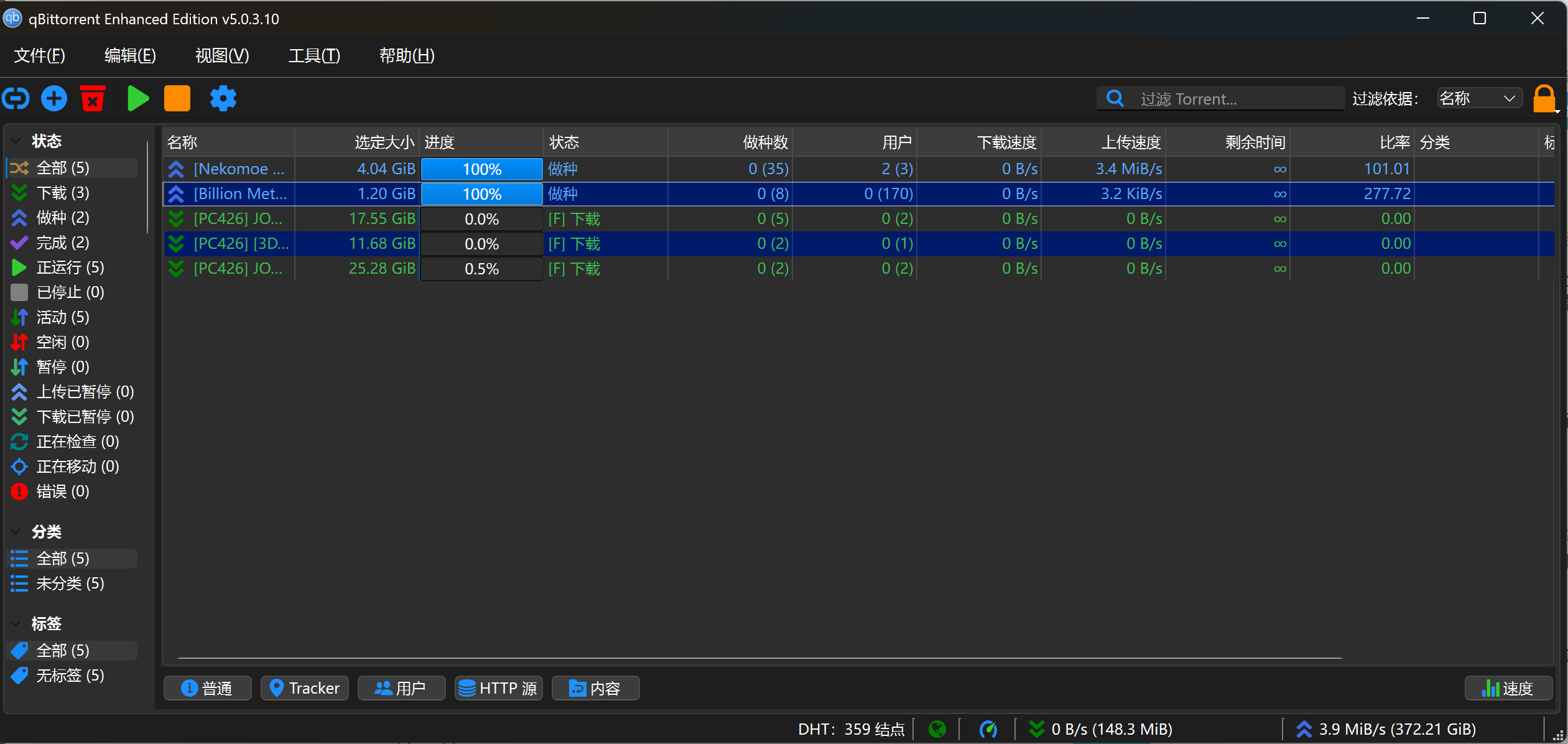Sort by 选定大小 column header
1568x744 pixels.
coord(357,142)
